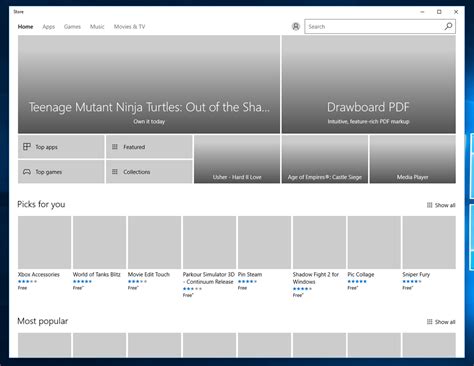474x366 pixels.
Task: Open Pic Collage app thumbnail
Action: point(374,242)
